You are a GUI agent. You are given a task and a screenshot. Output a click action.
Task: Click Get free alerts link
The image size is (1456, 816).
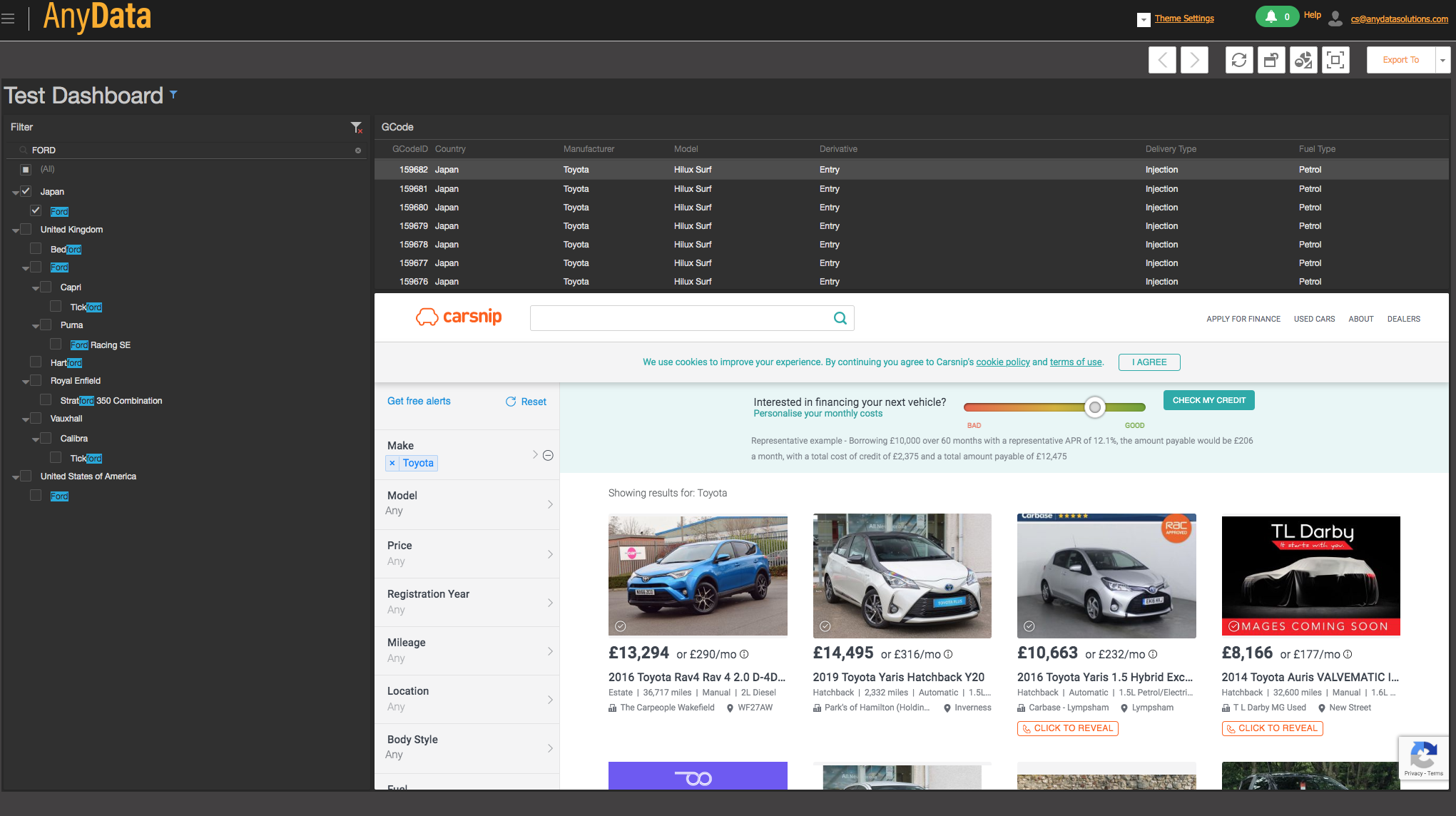pos(419,402)
